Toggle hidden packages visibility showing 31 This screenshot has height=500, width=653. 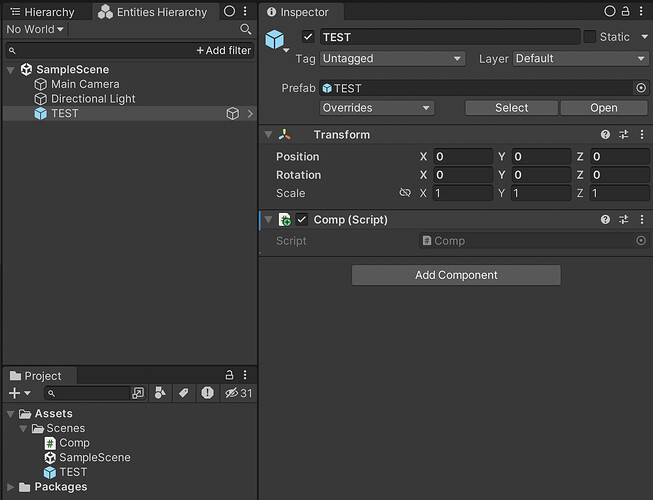pos(238,393)
